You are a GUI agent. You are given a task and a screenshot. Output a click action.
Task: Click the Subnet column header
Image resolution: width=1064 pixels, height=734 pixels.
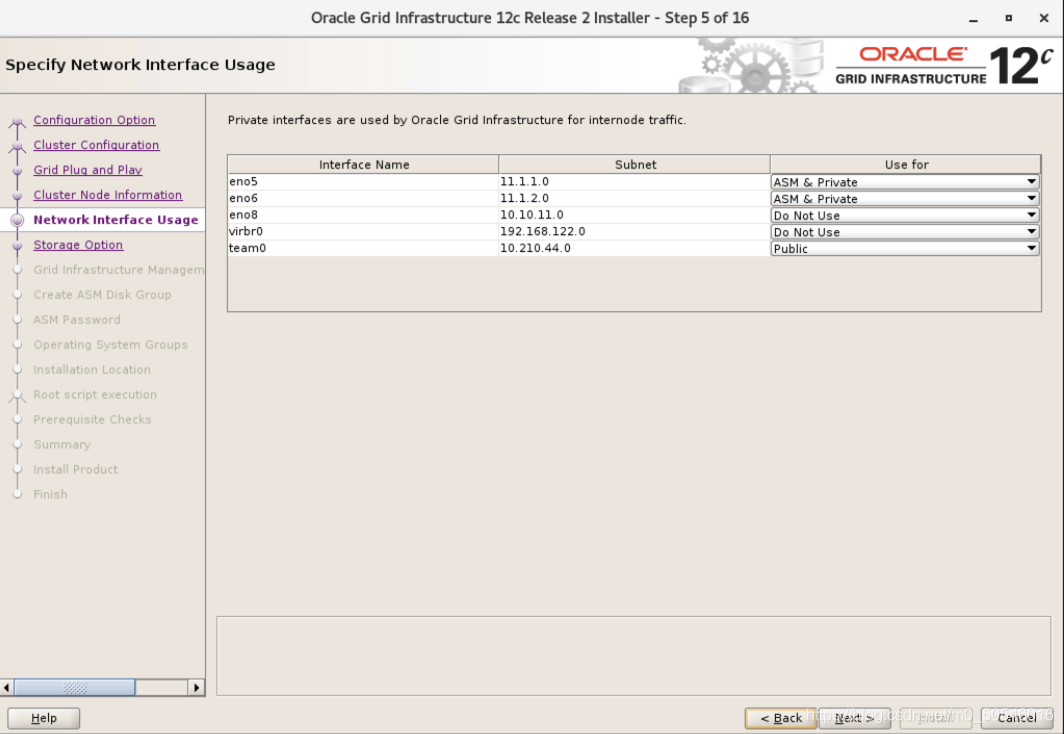coord(634,164)
